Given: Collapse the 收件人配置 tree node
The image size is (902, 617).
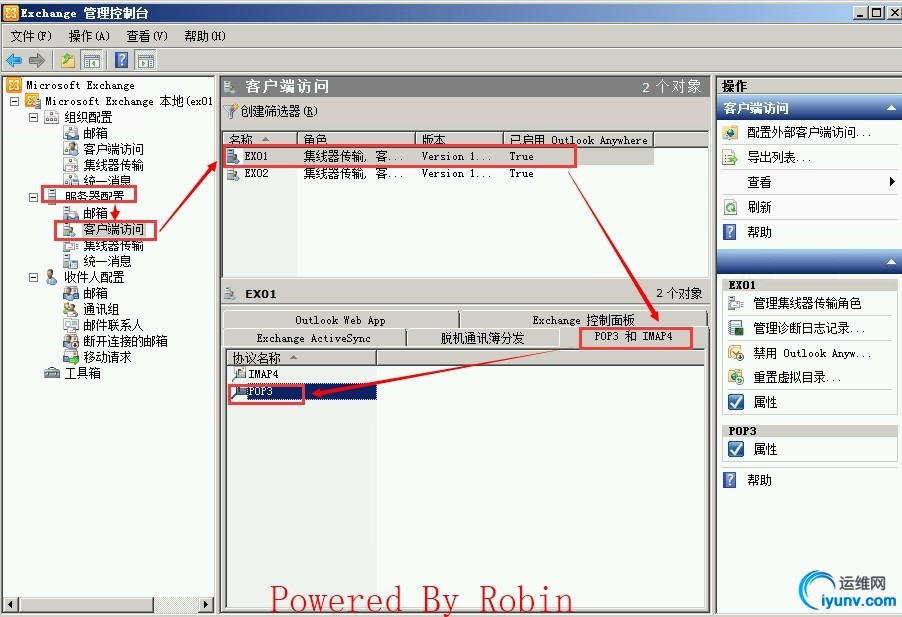Looking at the screenshot, I should (x=33, y=277).
